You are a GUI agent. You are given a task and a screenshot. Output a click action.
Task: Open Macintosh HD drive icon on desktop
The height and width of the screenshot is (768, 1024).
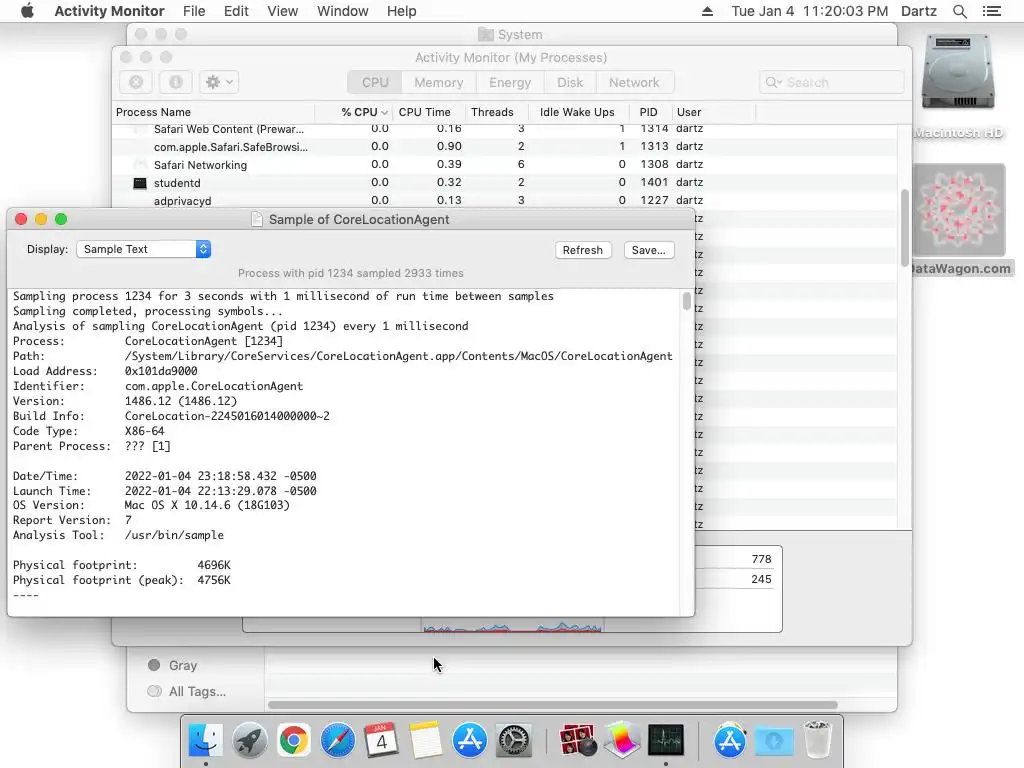click(957, 72)
